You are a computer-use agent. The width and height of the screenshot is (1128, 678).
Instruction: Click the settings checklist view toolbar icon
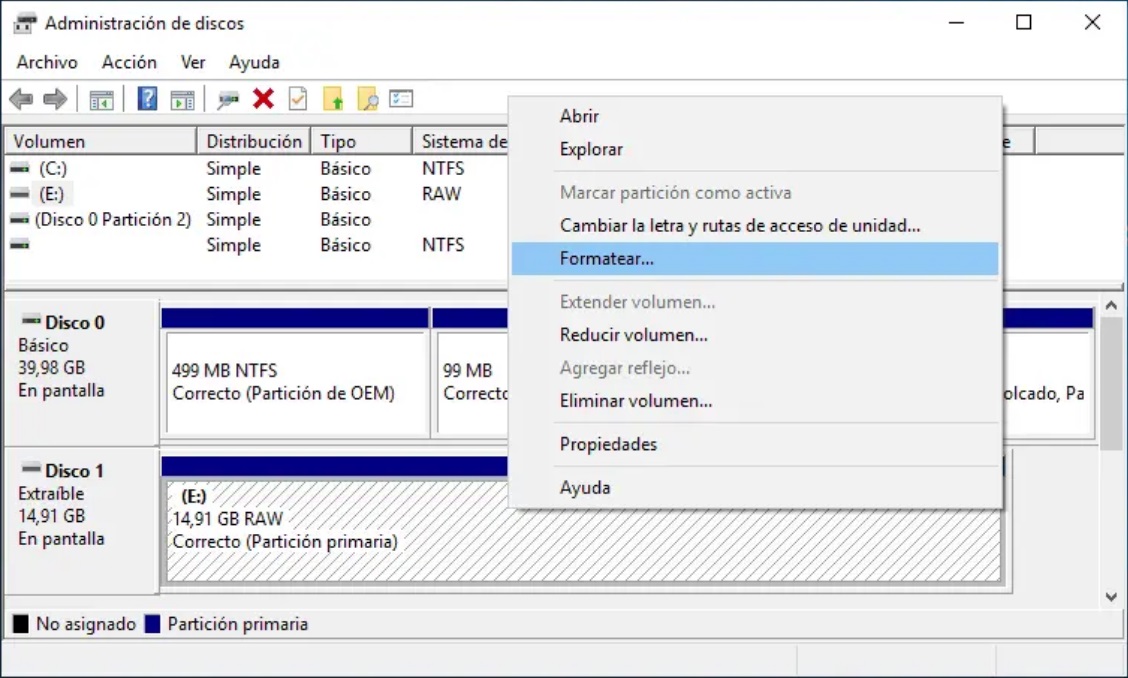tap(401, 99)
